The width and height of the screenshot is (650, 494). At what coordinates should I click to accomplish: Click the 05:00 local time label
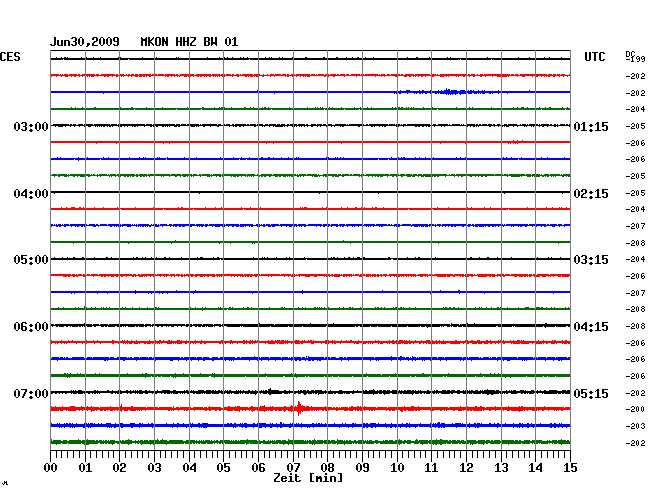point(31,260)
